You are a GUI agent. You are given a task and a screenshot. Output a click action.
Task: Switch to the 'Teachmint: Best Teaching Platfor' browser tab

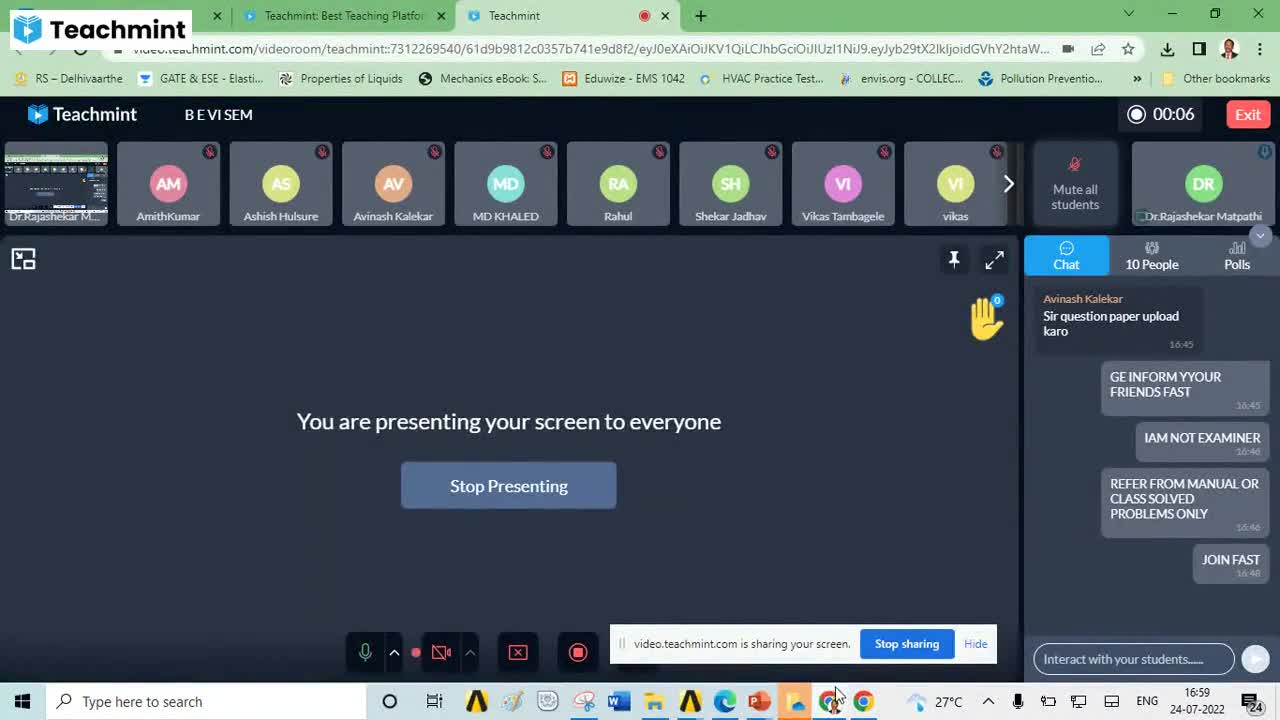[x=343, y=15]
